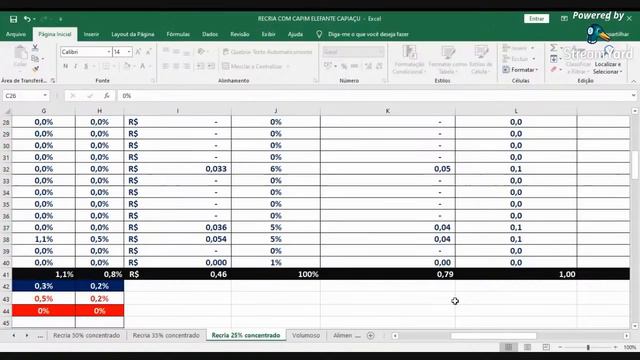
Task: Open the number format dropdown
Action: (x=380, y=52)
